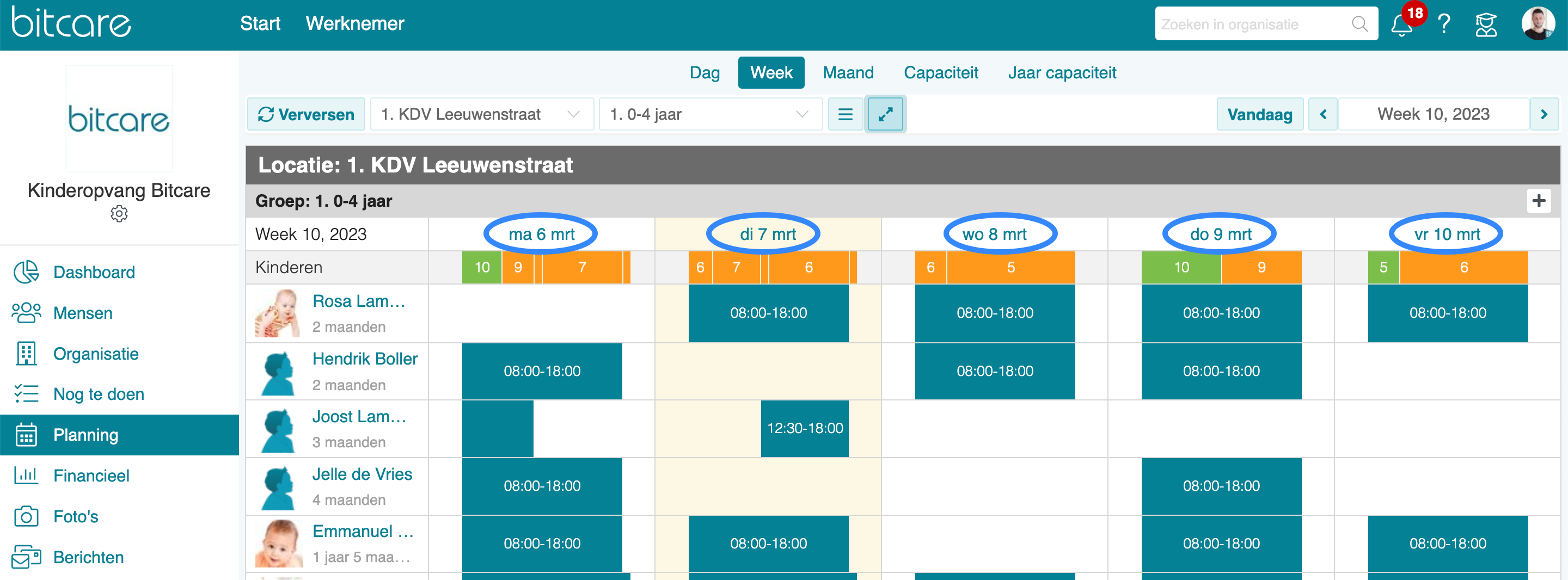Click the Vandaag button
The height and width of the screenshot is (580, 1568).
point(1259,114)
